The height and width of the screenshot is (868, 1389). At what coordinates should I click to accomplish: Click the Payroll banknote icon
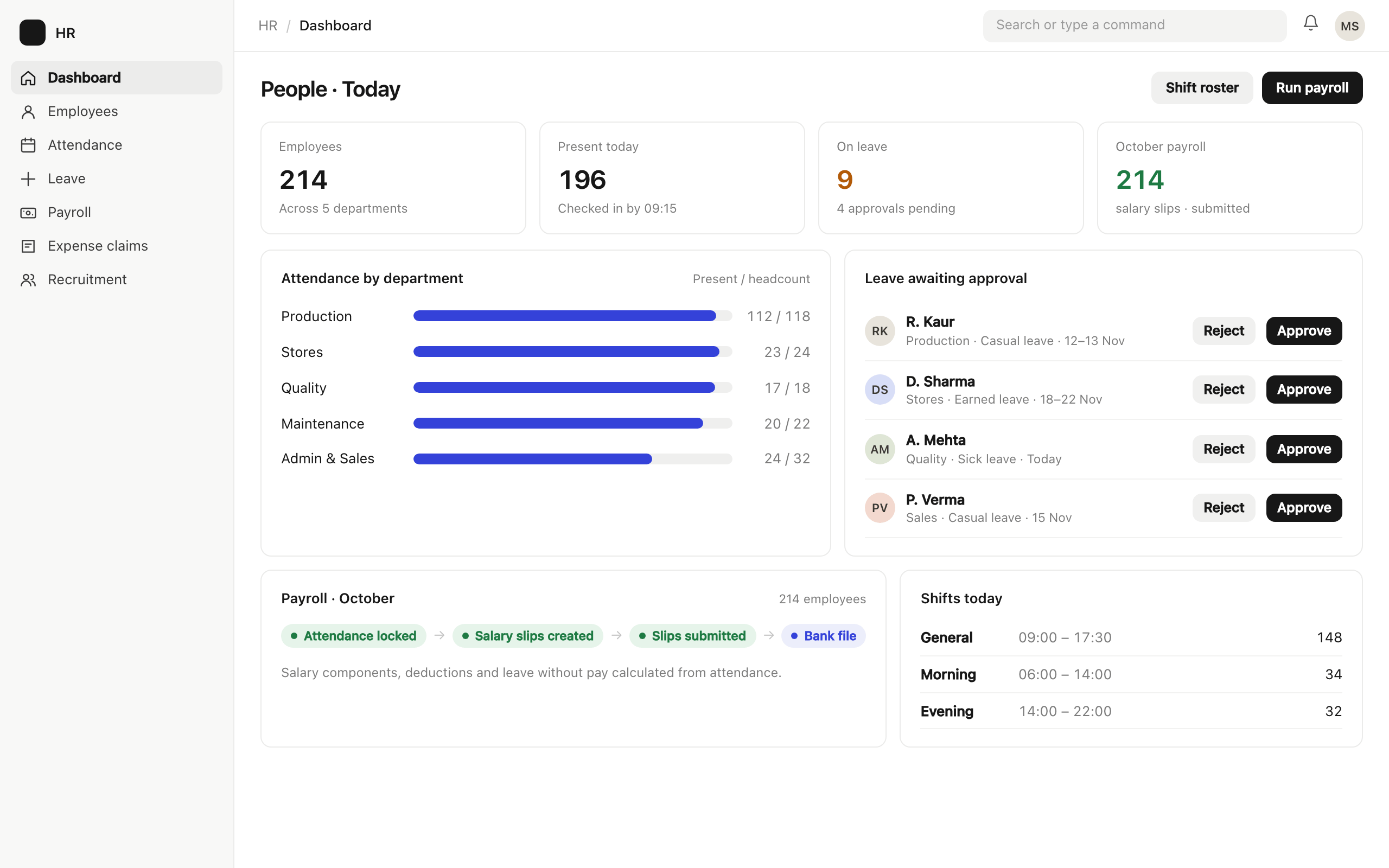[x=28, y=213]
